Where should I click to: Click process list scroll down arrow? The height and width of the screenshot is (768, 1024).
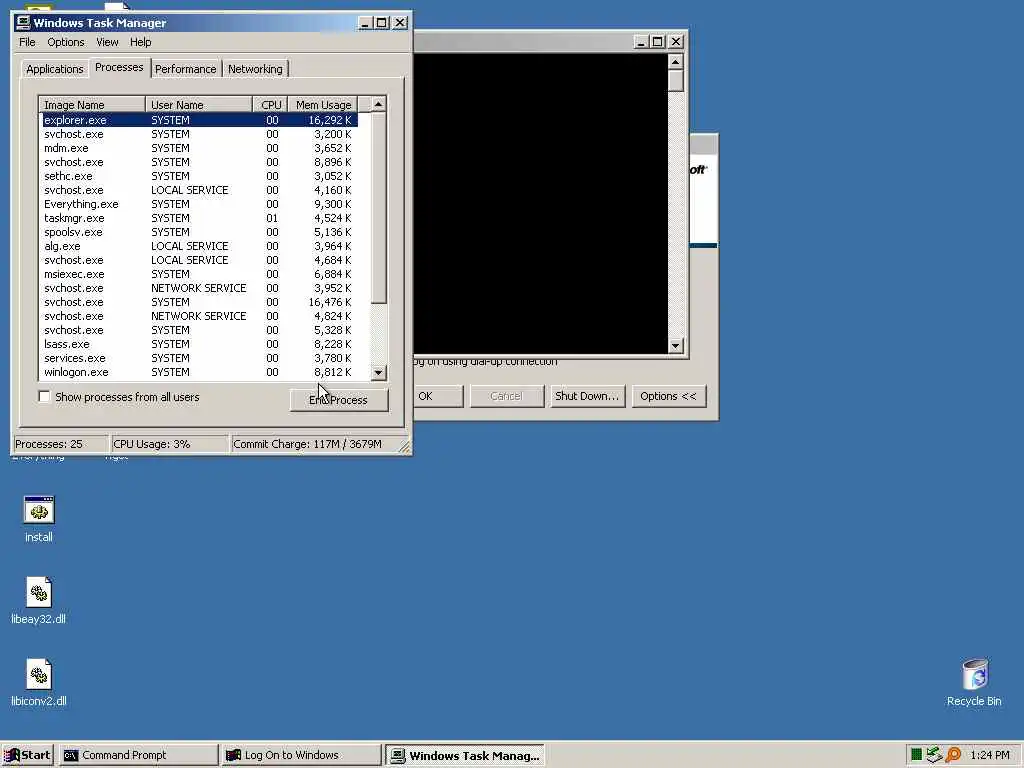379,373
